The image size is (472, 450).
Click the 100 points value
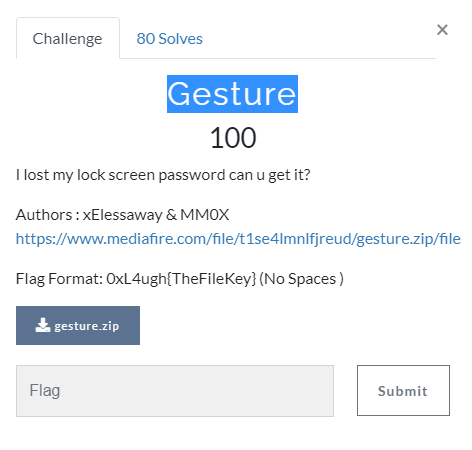click(233, 138)
